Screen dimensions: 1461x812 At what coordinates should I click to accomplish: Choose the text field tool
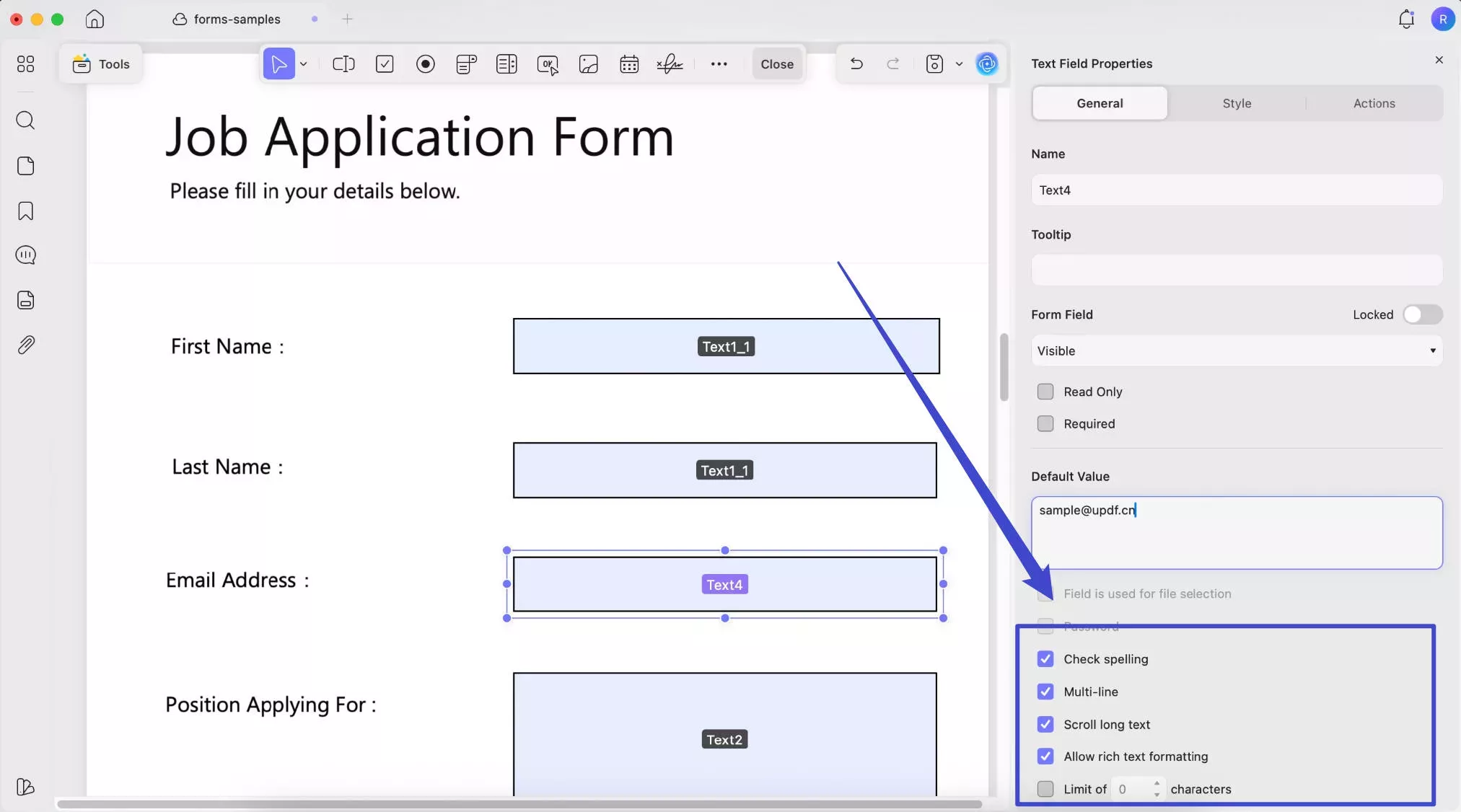click(343, 64)
